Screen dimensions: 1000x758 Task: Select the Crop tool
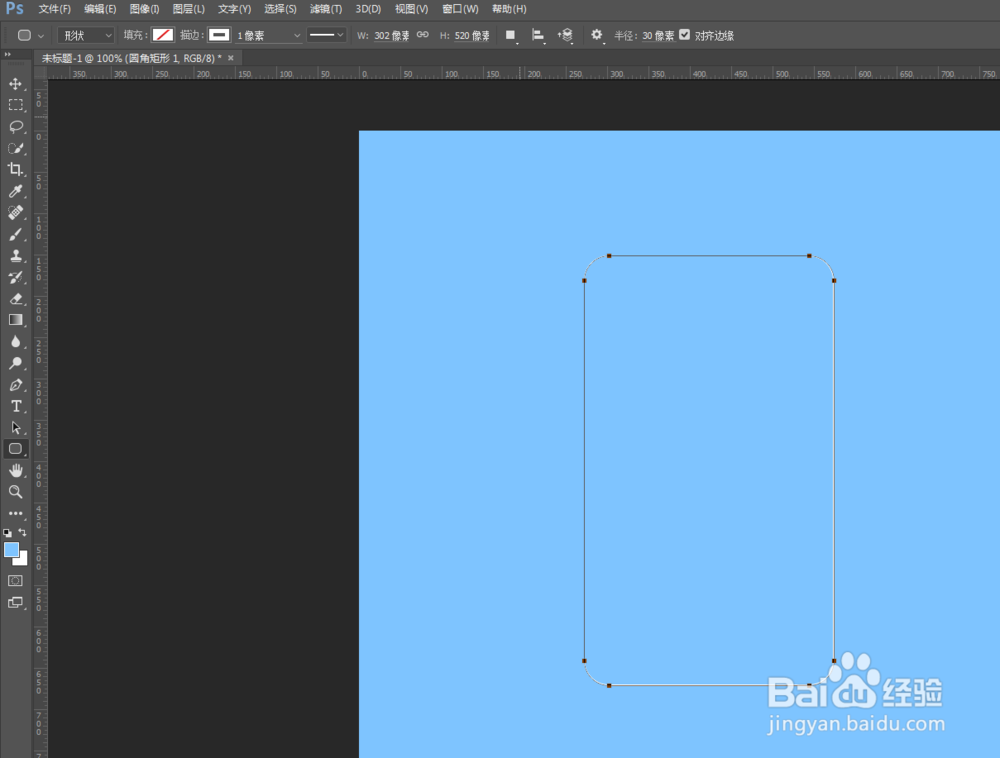(15, 170)
